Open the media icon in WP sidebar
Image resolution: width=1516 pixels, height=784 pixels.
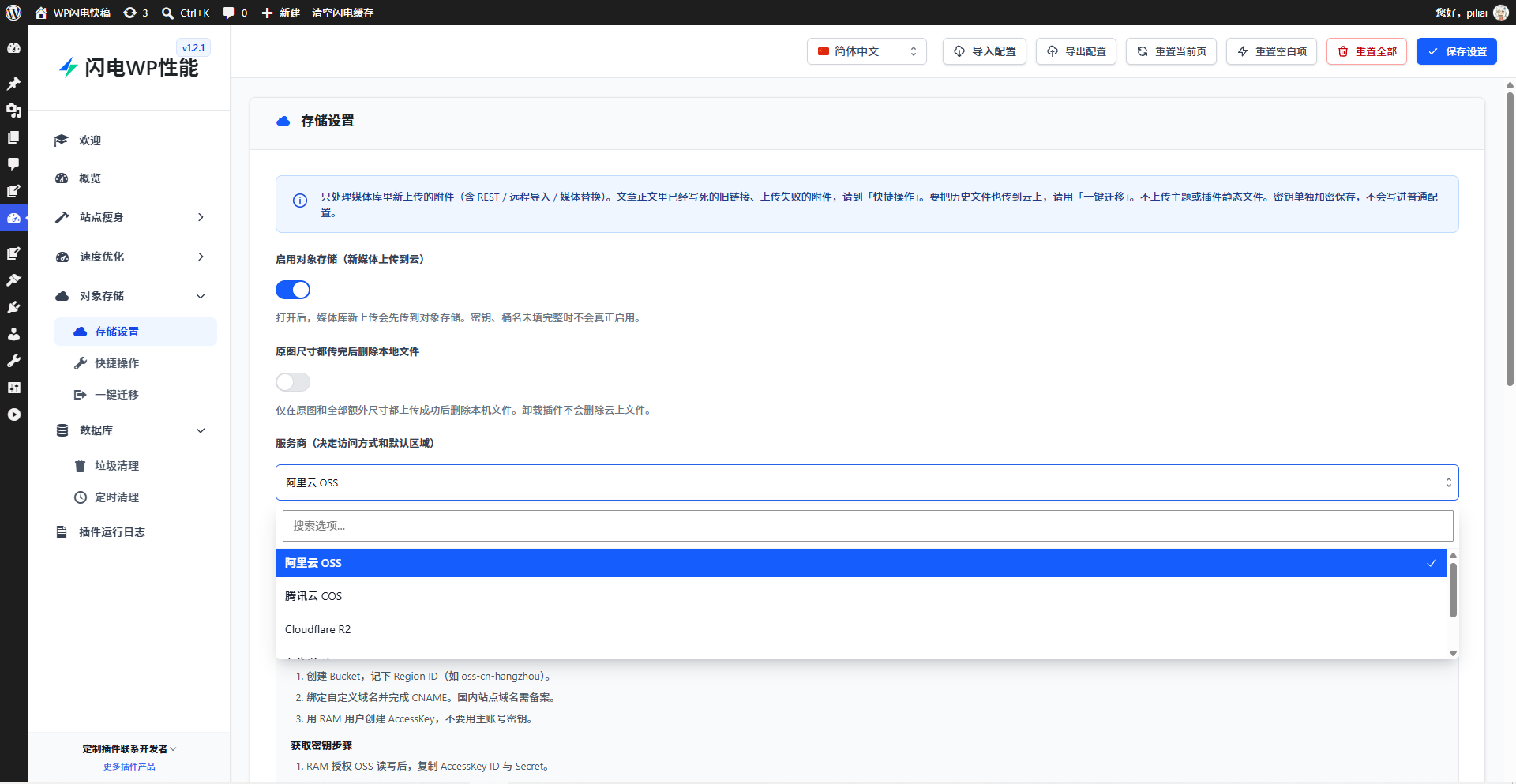click(x=13, y=111)
